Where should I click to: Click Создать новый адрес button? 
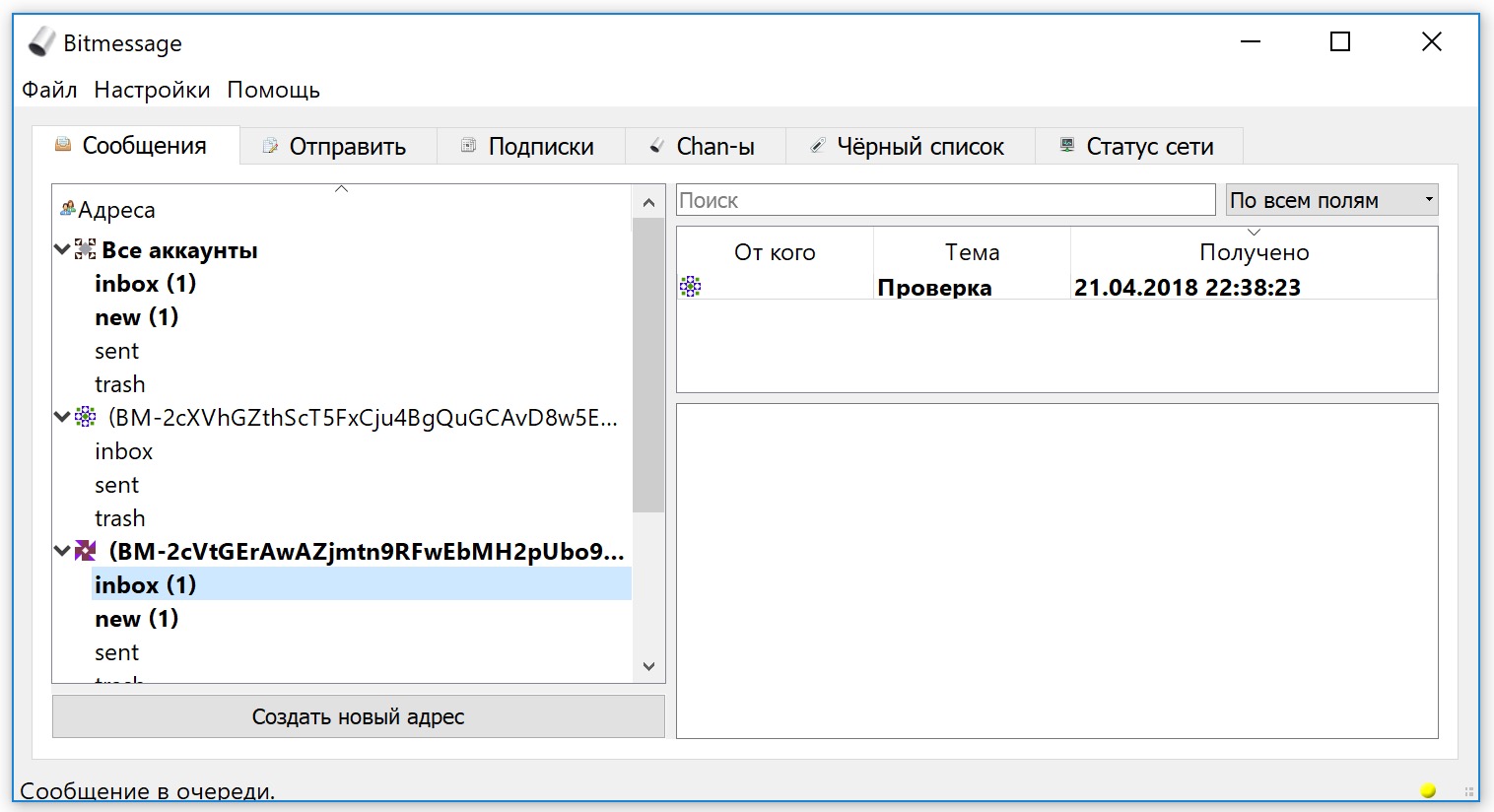pos(358,716)
